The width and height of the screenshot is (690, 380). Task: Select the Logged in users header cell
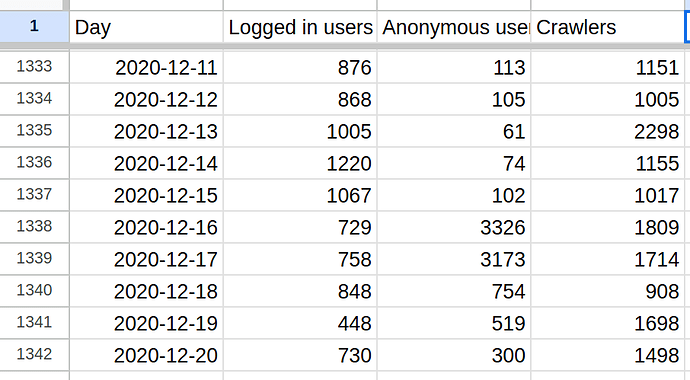click(300, 27)
